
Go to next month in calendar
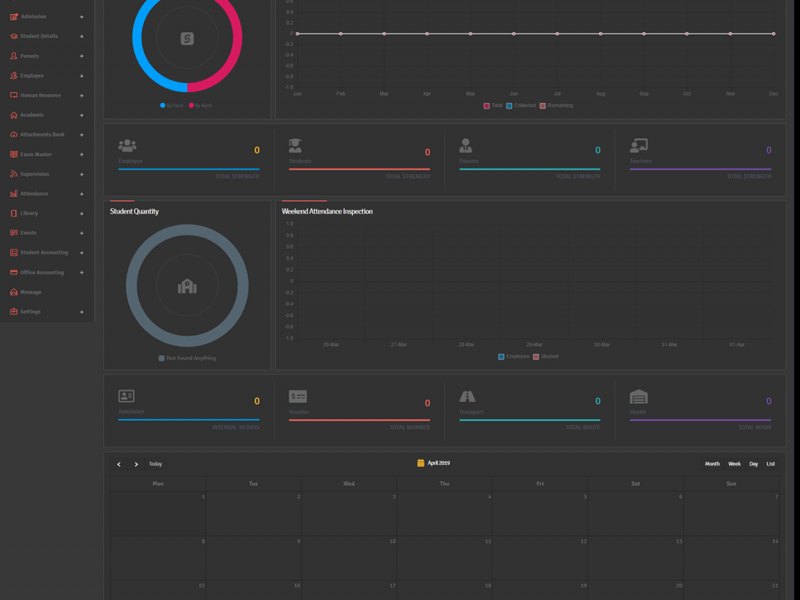[136, 464]
